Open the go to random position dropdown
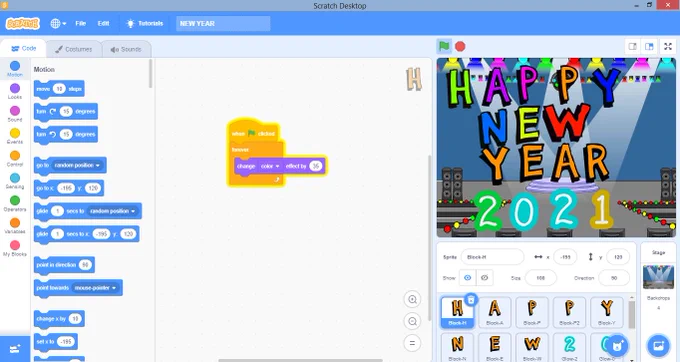This screenshot has width=680, height=362. tap(77, 165)
